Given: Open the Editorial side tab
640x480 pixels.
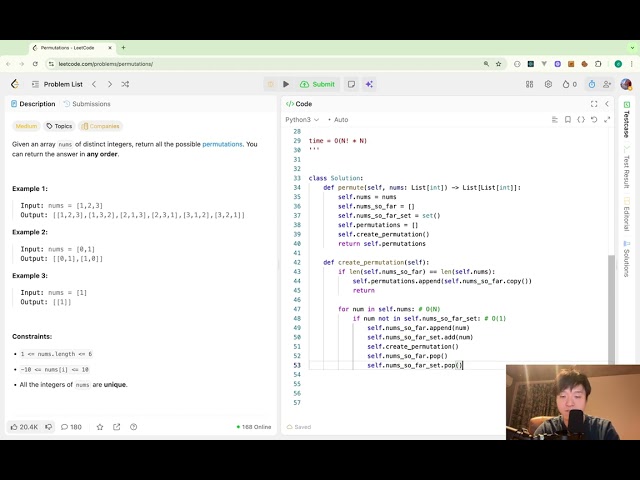Looking at the screenshot, I should [x=627, y=215].
